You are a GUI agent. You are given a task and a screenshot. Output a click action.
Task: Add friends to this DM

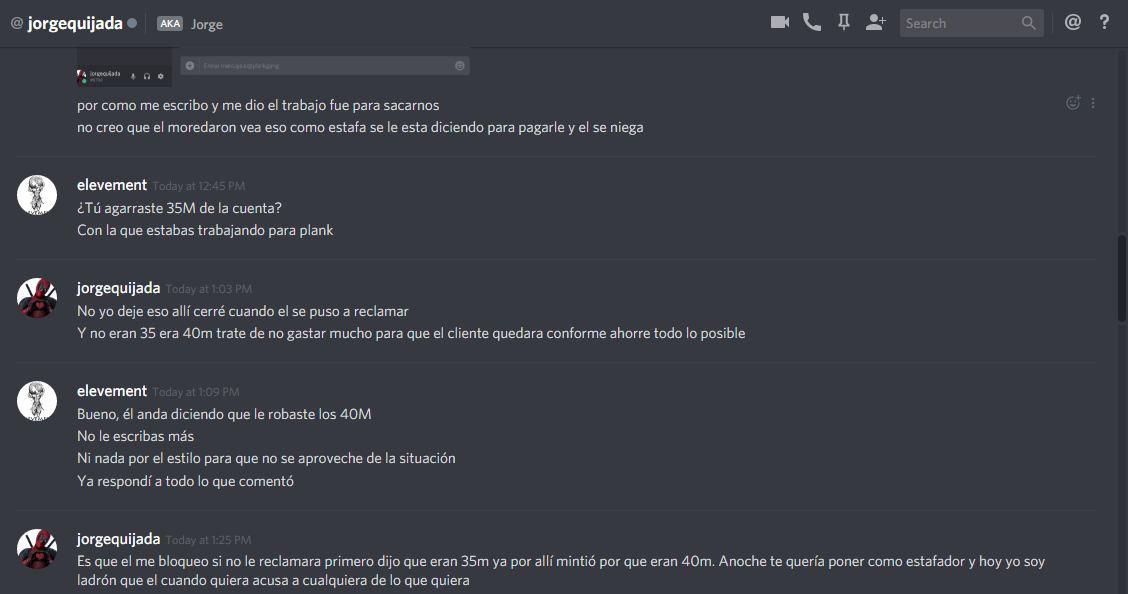(875, 22)
